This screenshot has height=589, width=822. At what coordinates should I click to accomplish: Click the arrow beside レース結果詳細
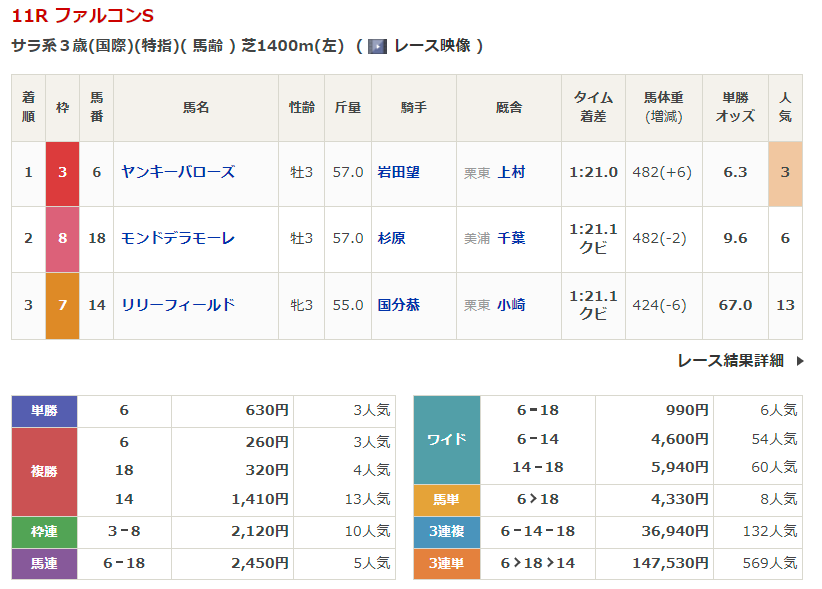pos(799,361)
